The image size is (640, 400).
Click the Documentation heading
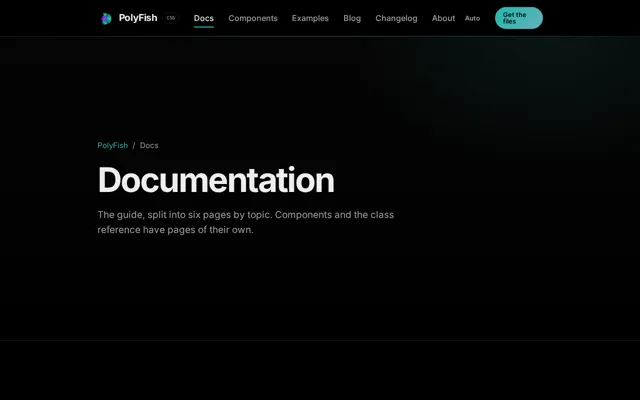216,180
